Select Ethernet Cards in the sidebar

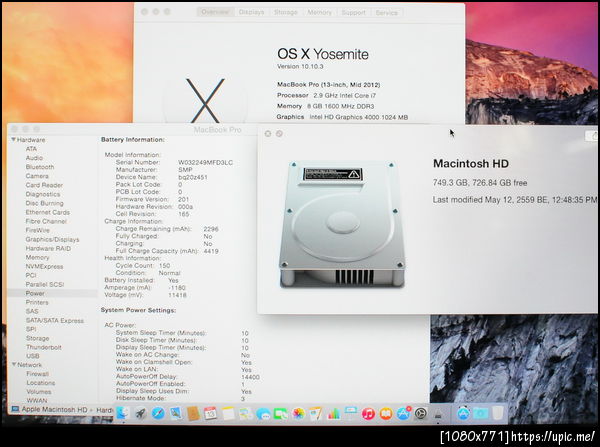pos(48,212)
